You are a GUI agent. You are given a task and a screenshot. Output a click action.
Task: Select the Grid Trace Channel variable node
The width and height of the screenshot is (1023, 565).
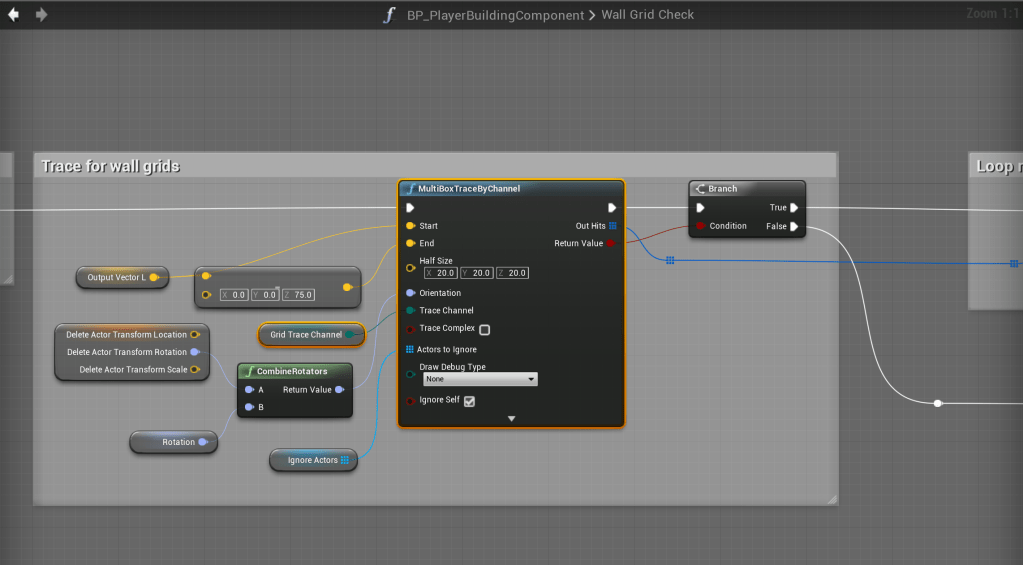point(305,335)
